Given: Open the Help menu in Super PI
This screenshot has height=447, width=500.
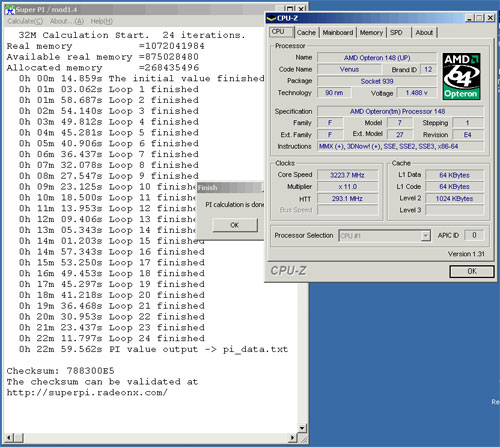Looking at the screenshot, I should 101,21.
